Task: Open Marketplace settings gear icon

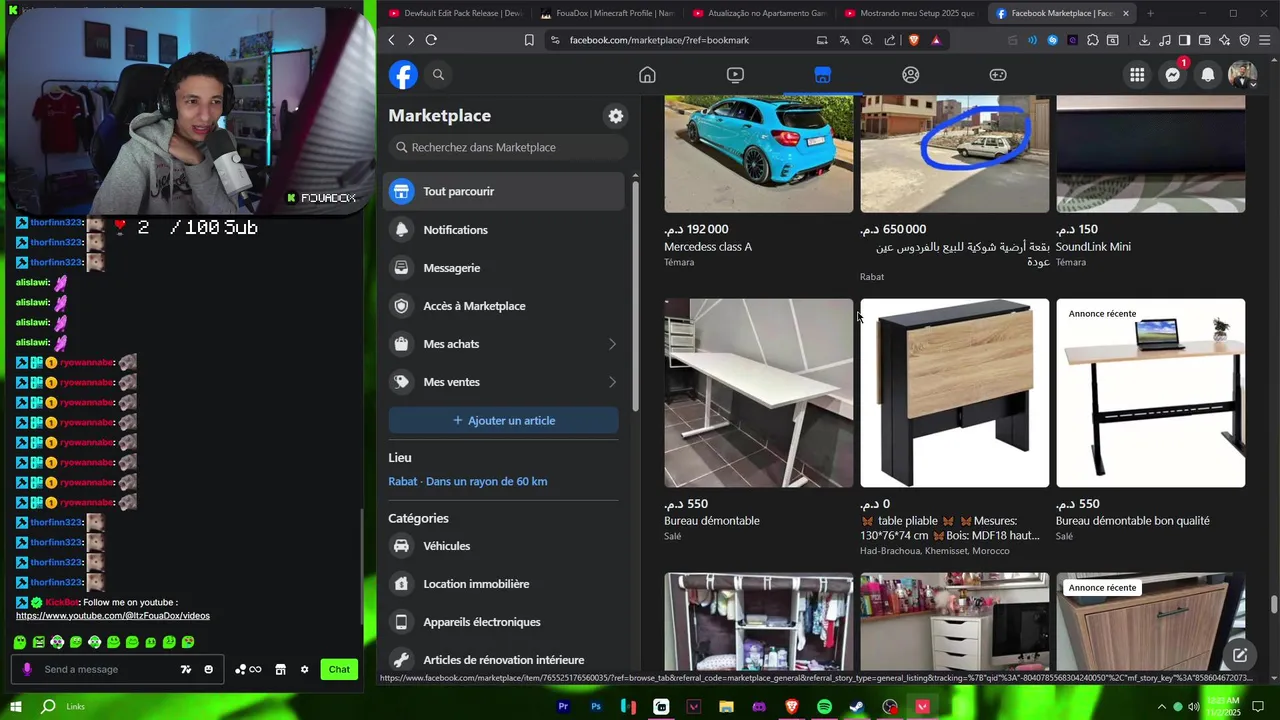Action: (616, 116)
